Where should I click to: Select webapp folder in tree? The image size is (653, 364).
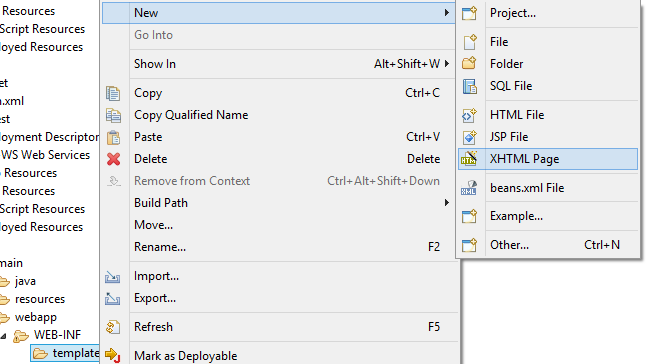36,317
